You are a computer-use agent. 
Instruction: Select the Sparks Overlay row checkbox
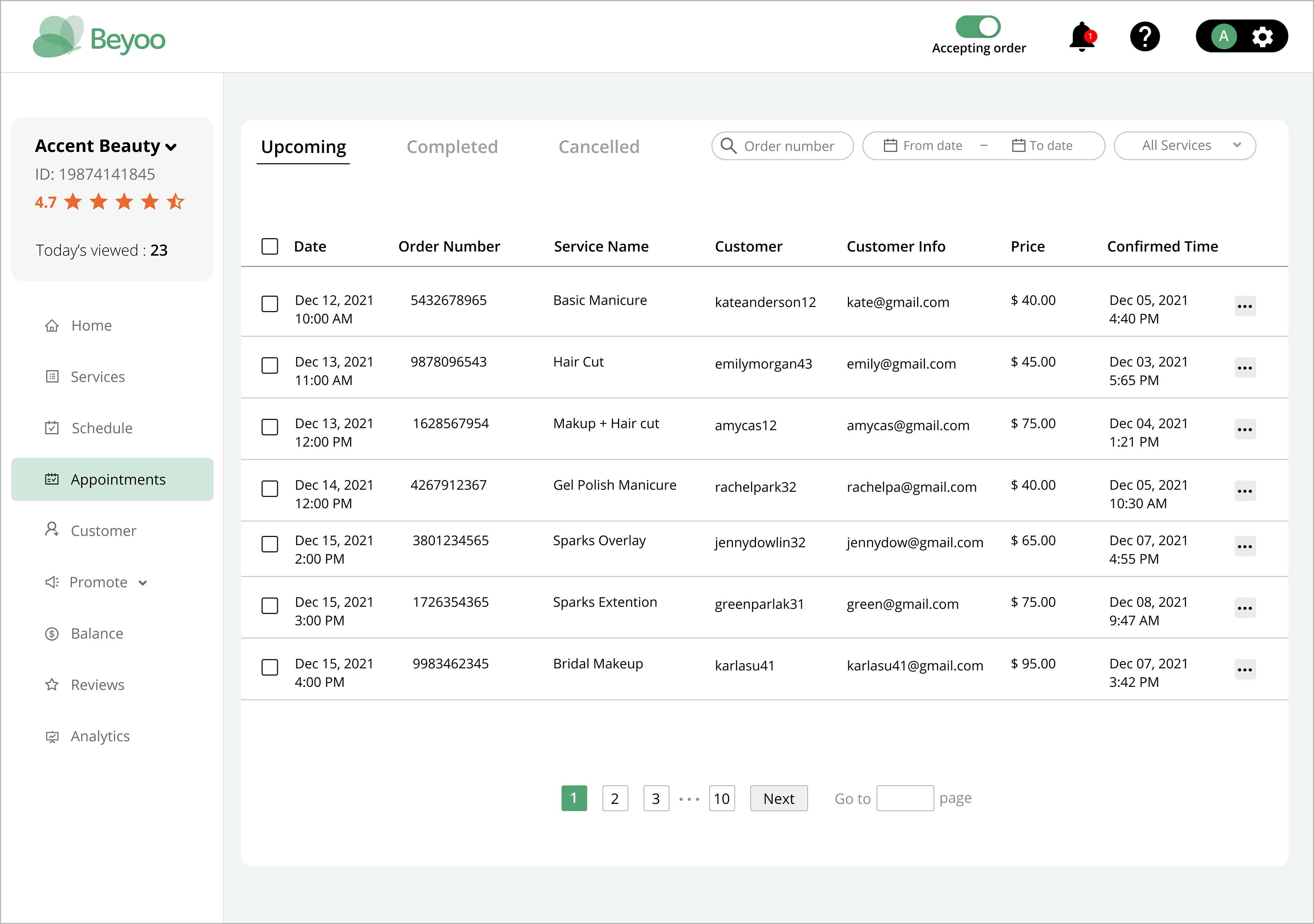[x=270, y=544]
